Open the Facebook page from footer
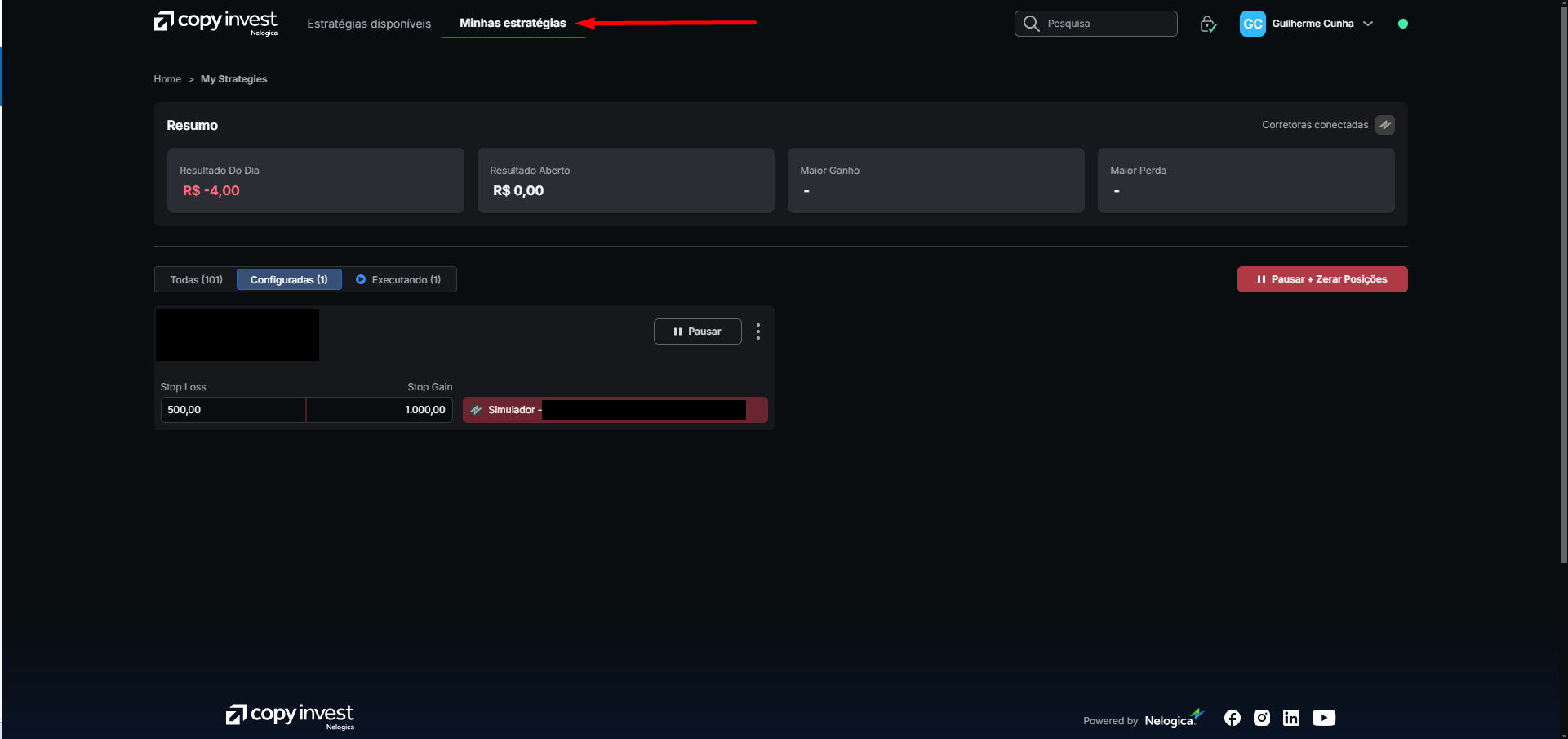The image size is (1568, 739). (x=1232, y=718)
